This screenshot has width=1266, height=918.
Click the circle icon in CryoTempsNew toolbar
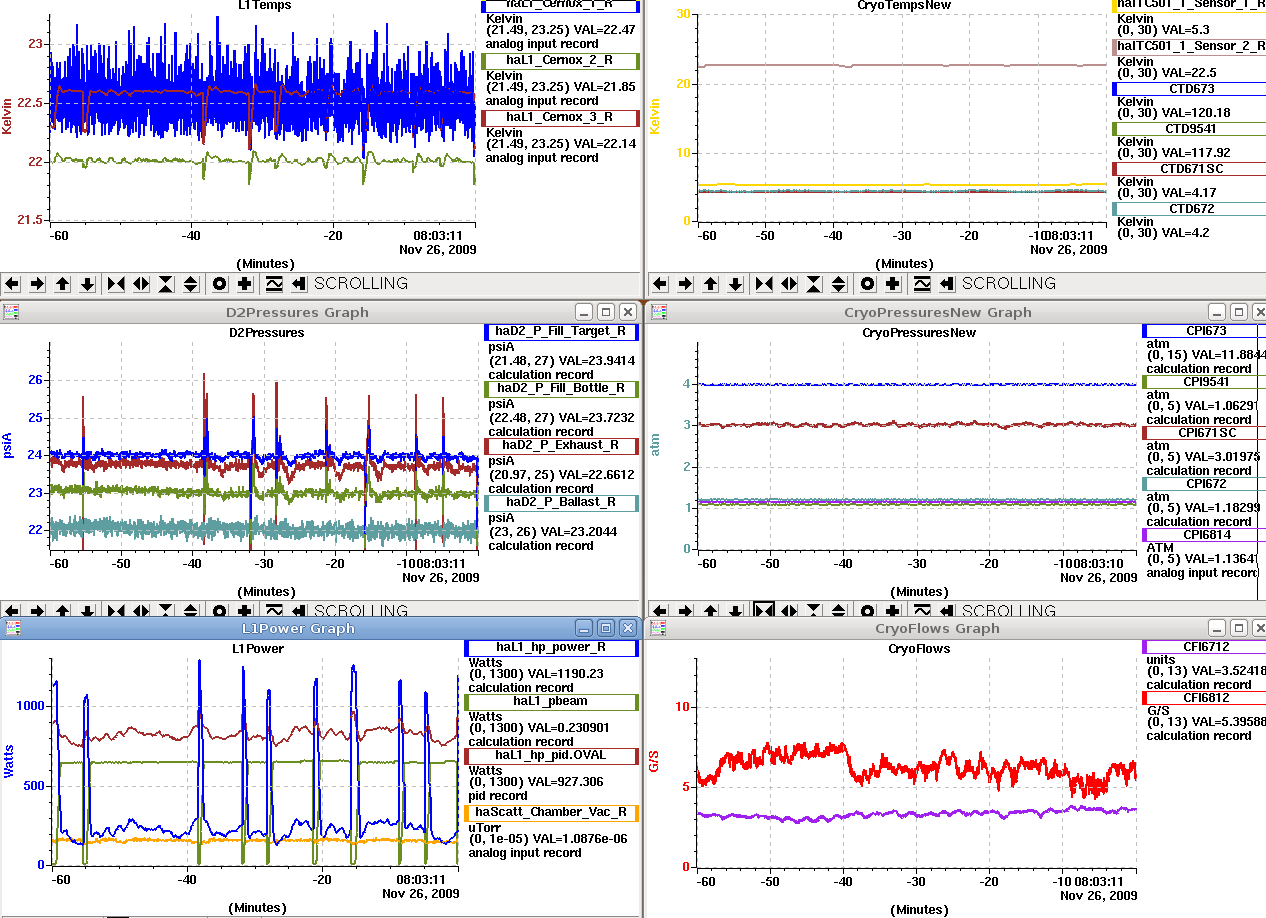[868, 284]
